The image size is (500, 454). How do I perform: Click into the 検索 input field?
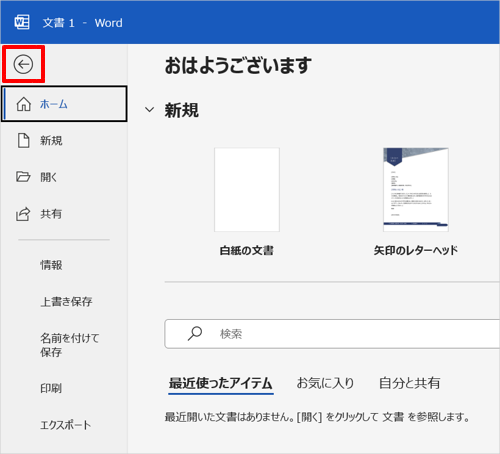(332, 334)
